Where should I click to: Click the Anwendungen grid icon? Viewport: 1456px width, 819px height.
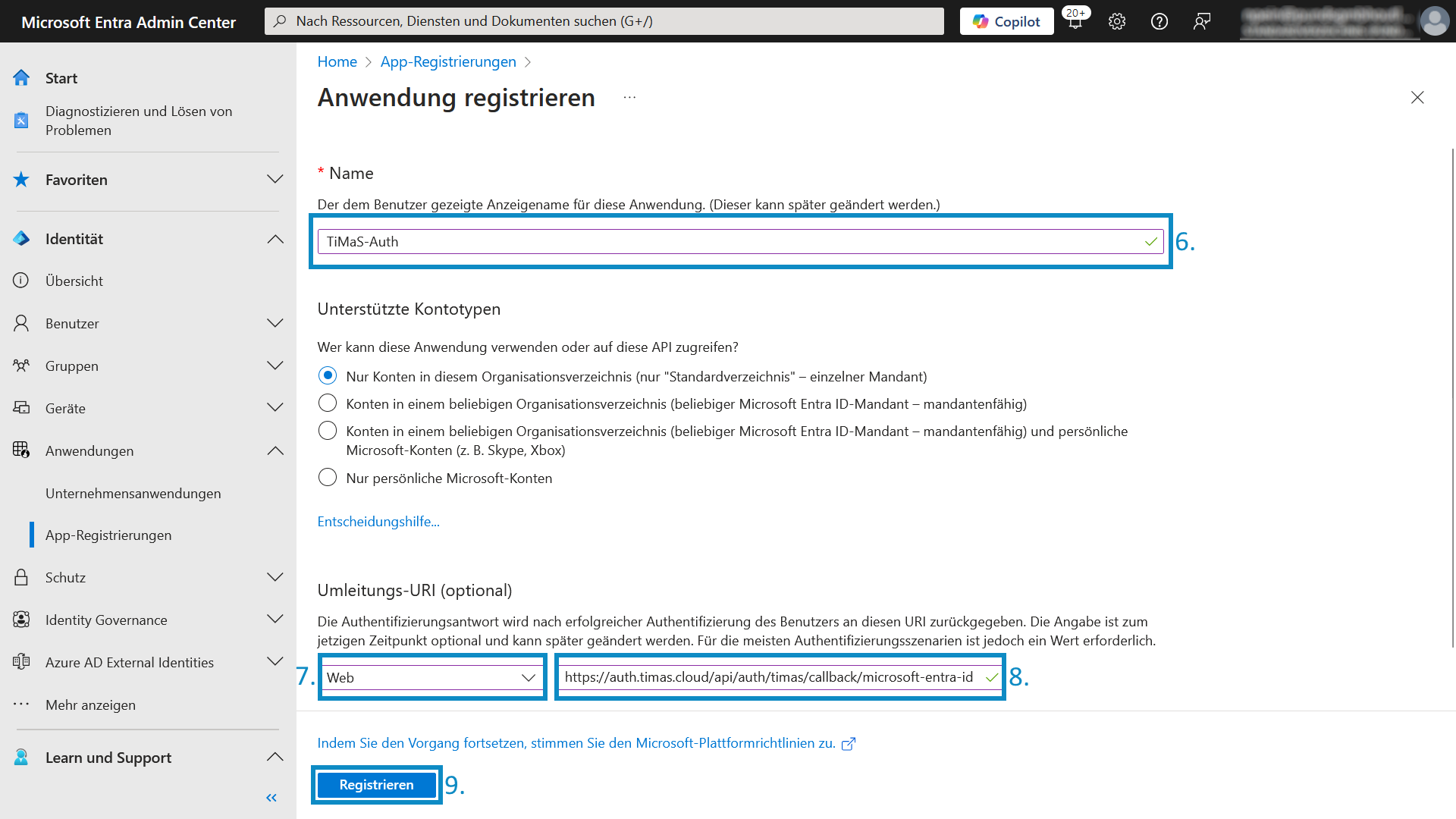[x=21, y=450]
